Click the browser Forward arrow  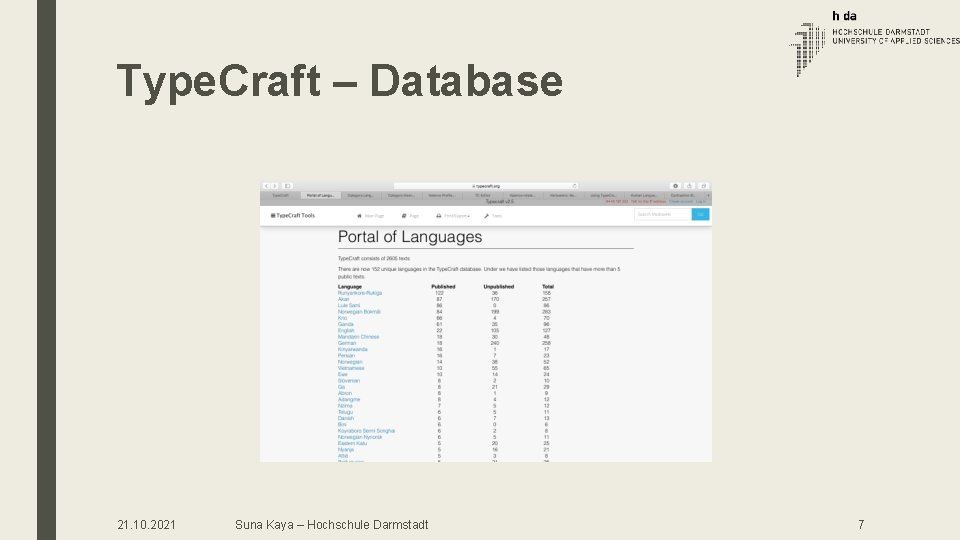point(275,186)
